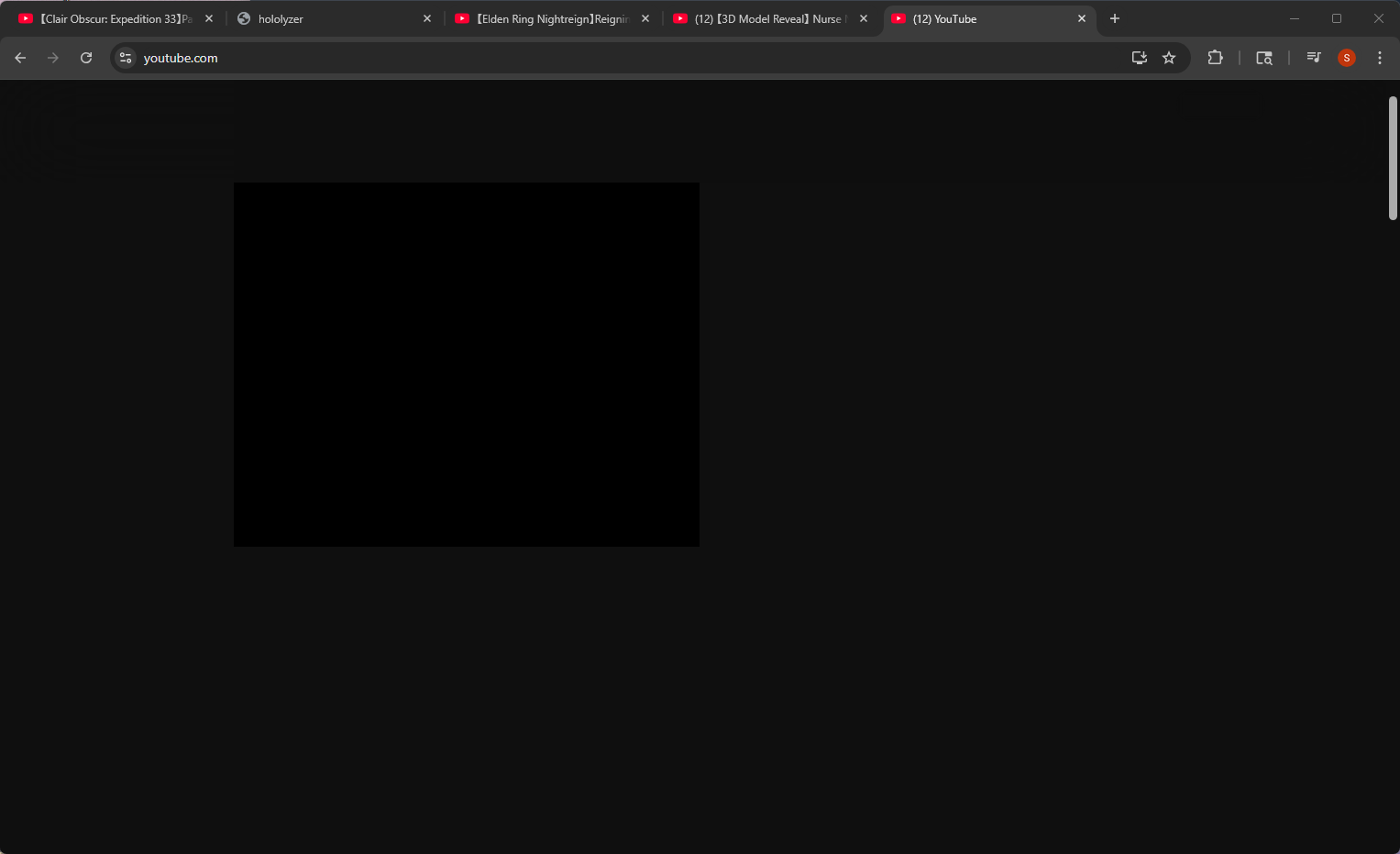1400x854 pixels.
Task: Open the side panel search icon
Action: [1264, 58]
